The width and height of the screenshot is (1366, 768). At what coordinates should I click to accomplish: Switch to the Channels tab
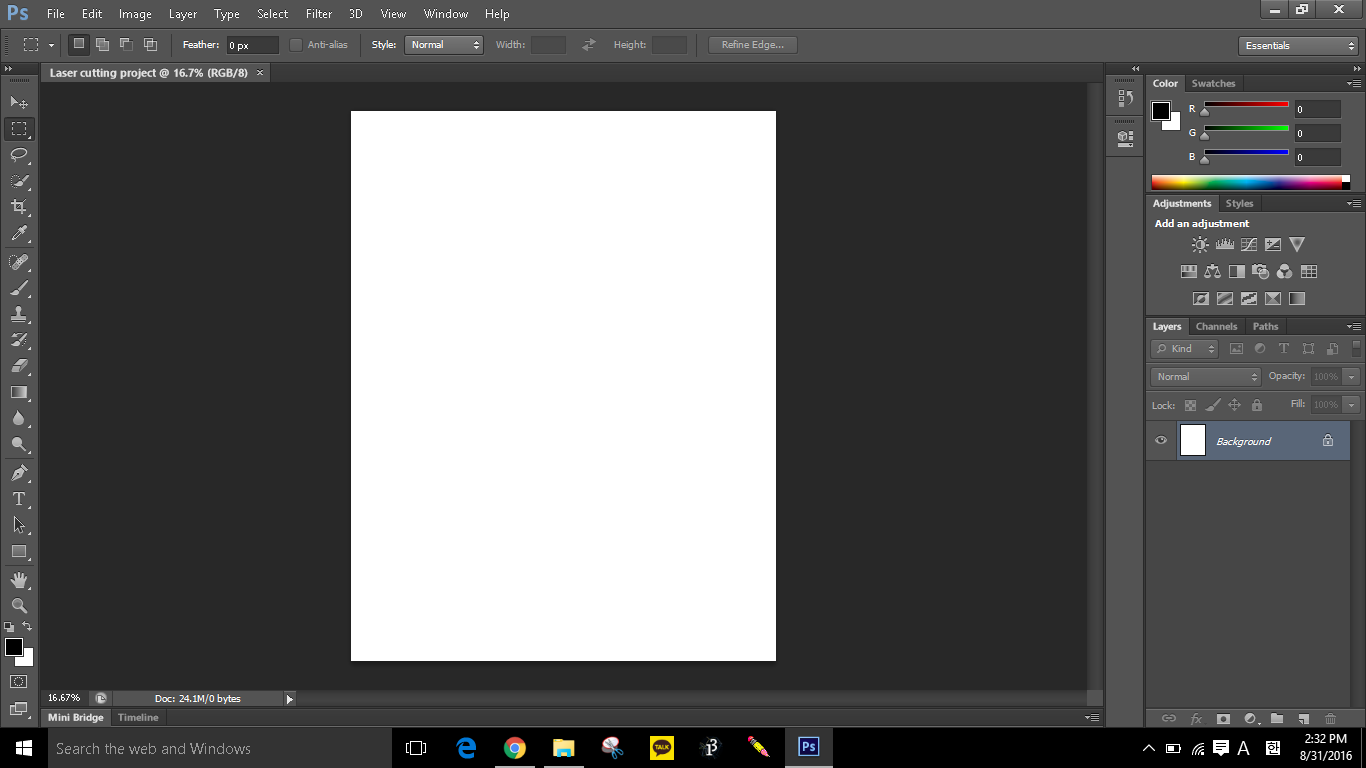(x=1216, y=327)
